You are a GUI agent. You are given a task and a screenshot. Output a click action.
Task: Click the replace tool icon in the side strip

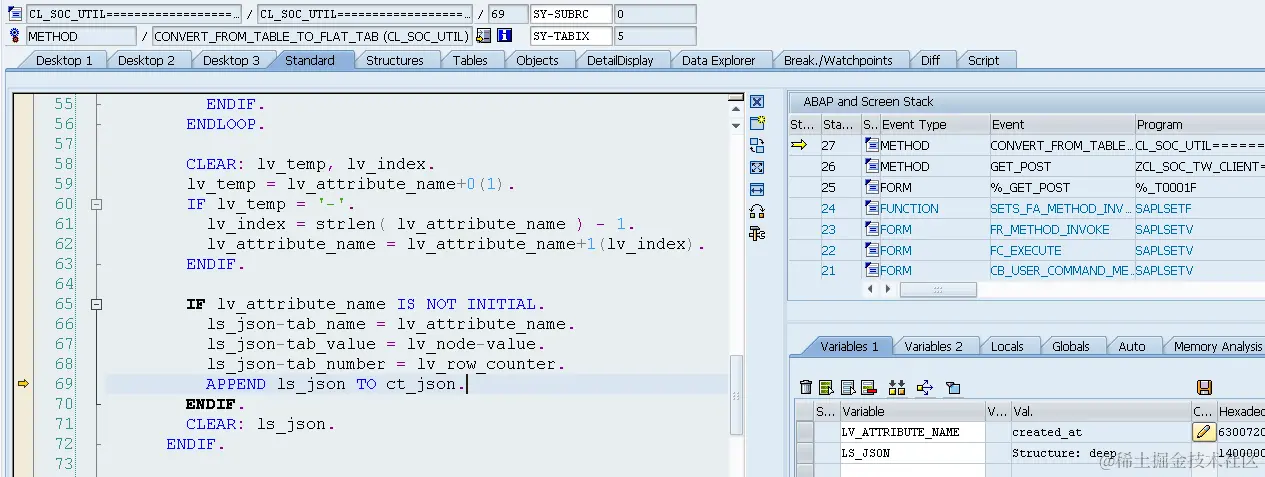(x=757, y=145)
